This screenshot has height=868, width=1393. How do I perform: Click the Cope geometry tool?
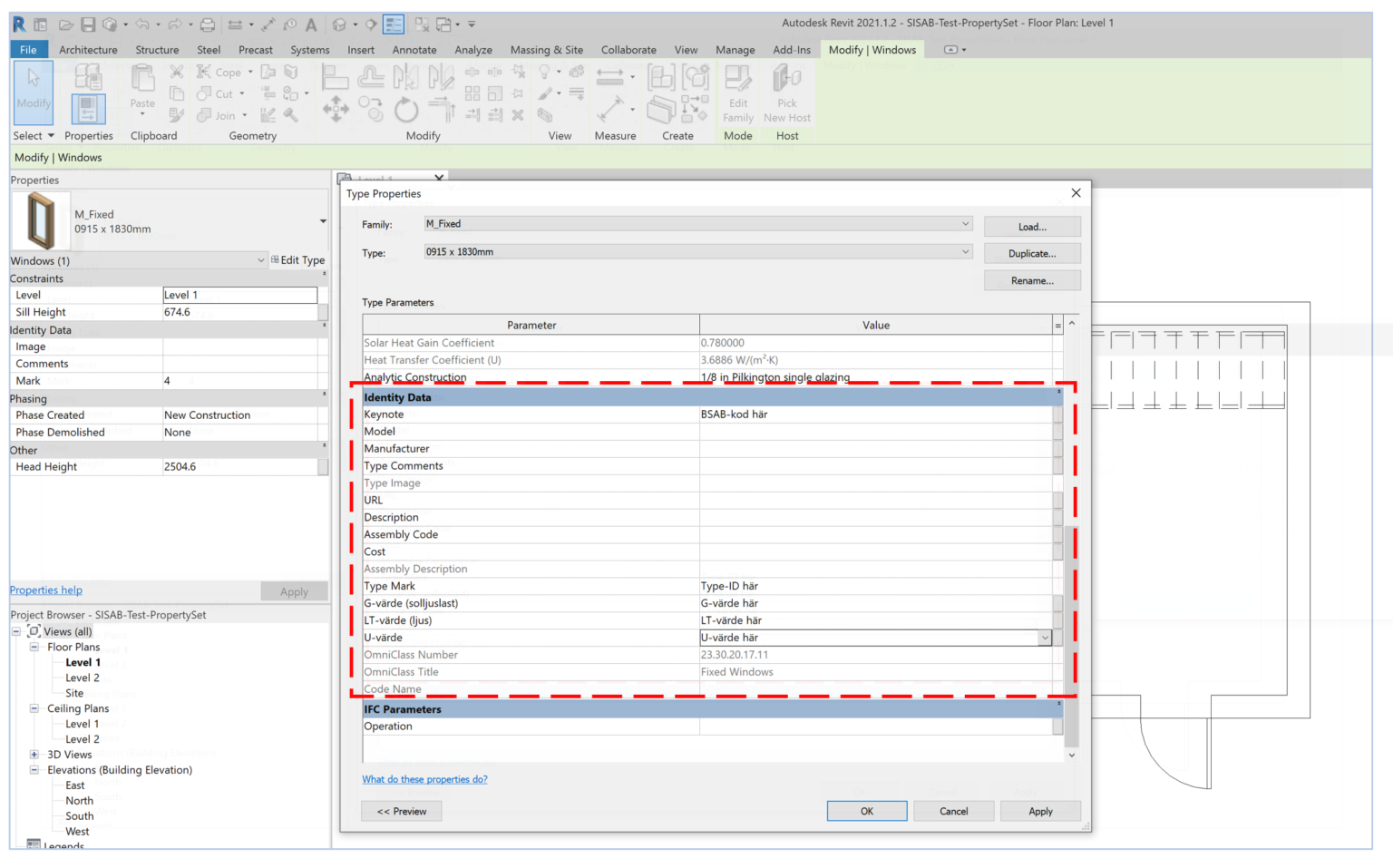pyautogui.click(x=219, y=72)
